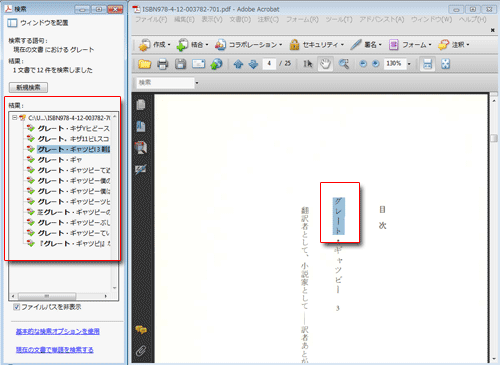Click the results list horizontal scrollbar
The image size is (500, 365).
(47, 296)
